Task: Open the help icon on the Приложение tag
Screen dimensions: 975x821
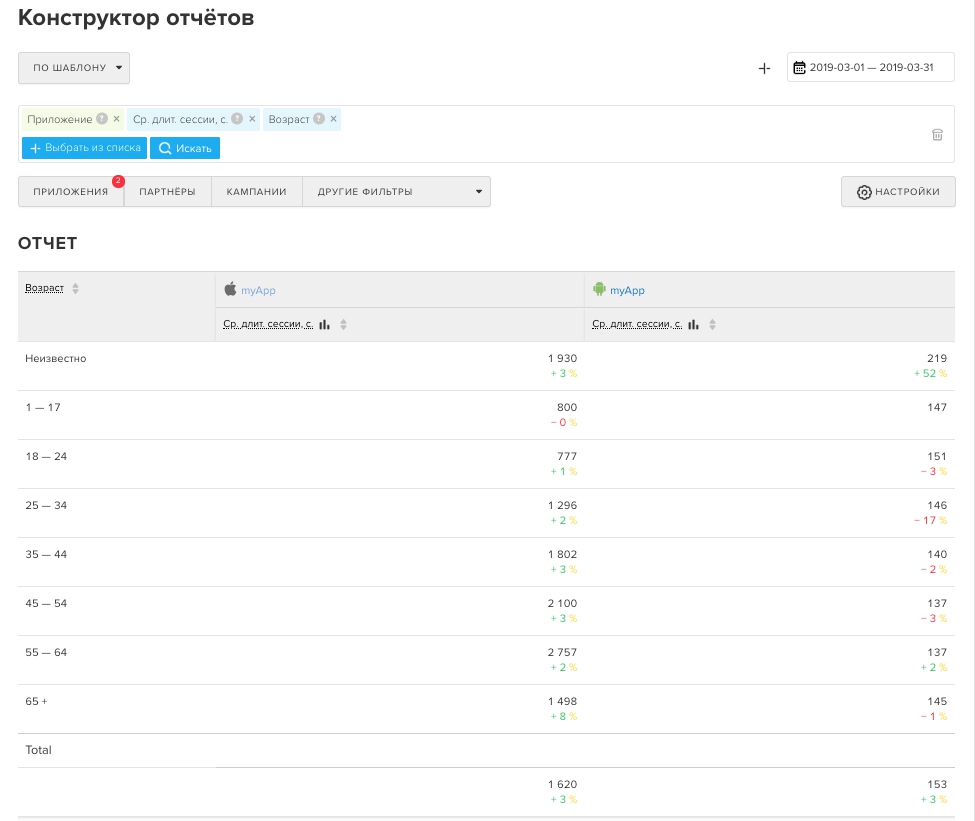Action: coord(102,119)
